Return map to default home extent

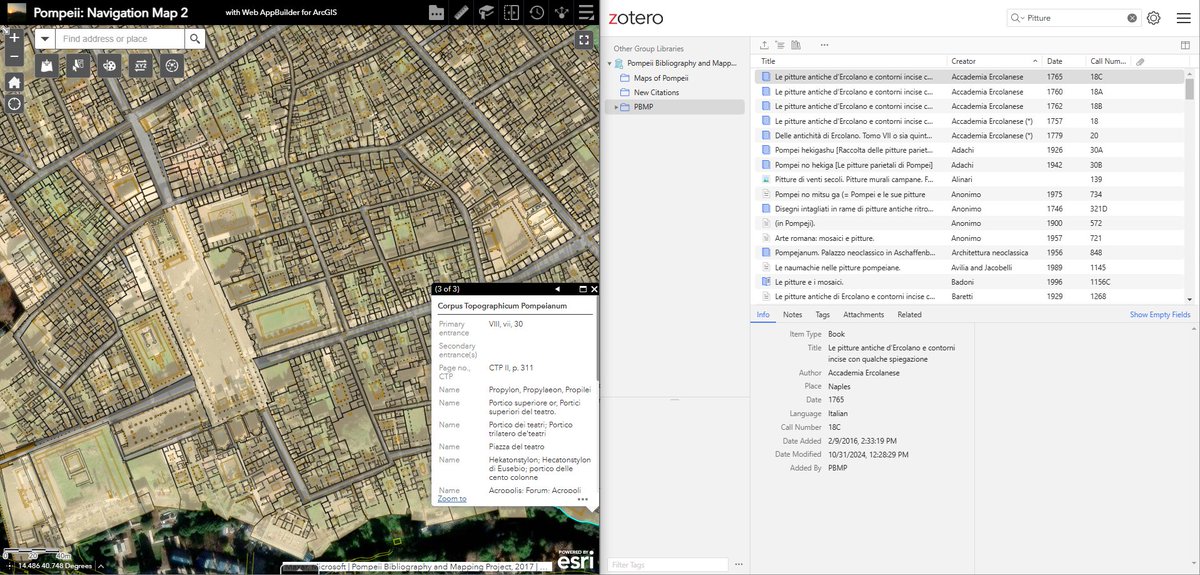pyautogui.click(x=14, y=82)
